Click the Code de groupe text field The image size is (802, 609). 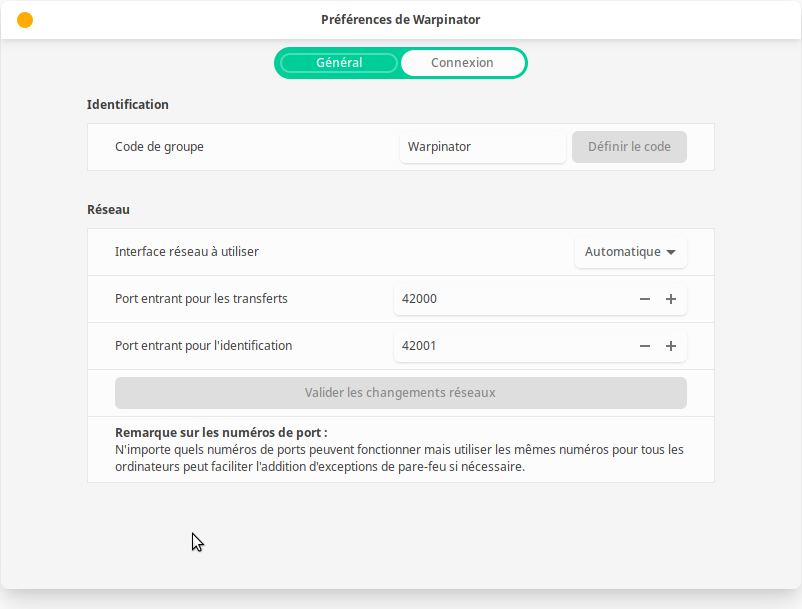point(483,147)
